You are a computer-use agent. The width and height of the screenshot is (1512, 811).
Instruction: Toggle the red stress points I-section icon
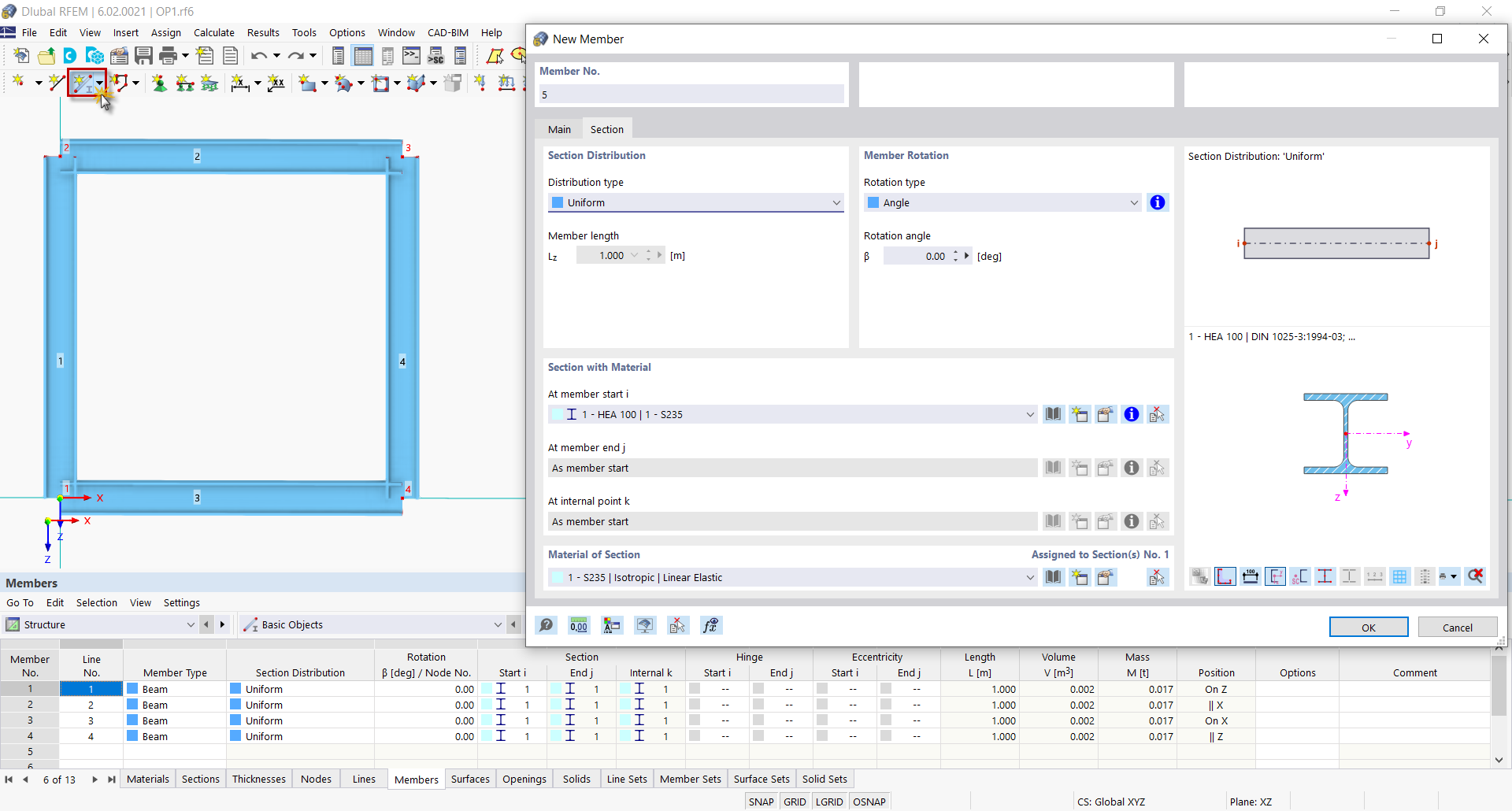[x=1325, y=576]
